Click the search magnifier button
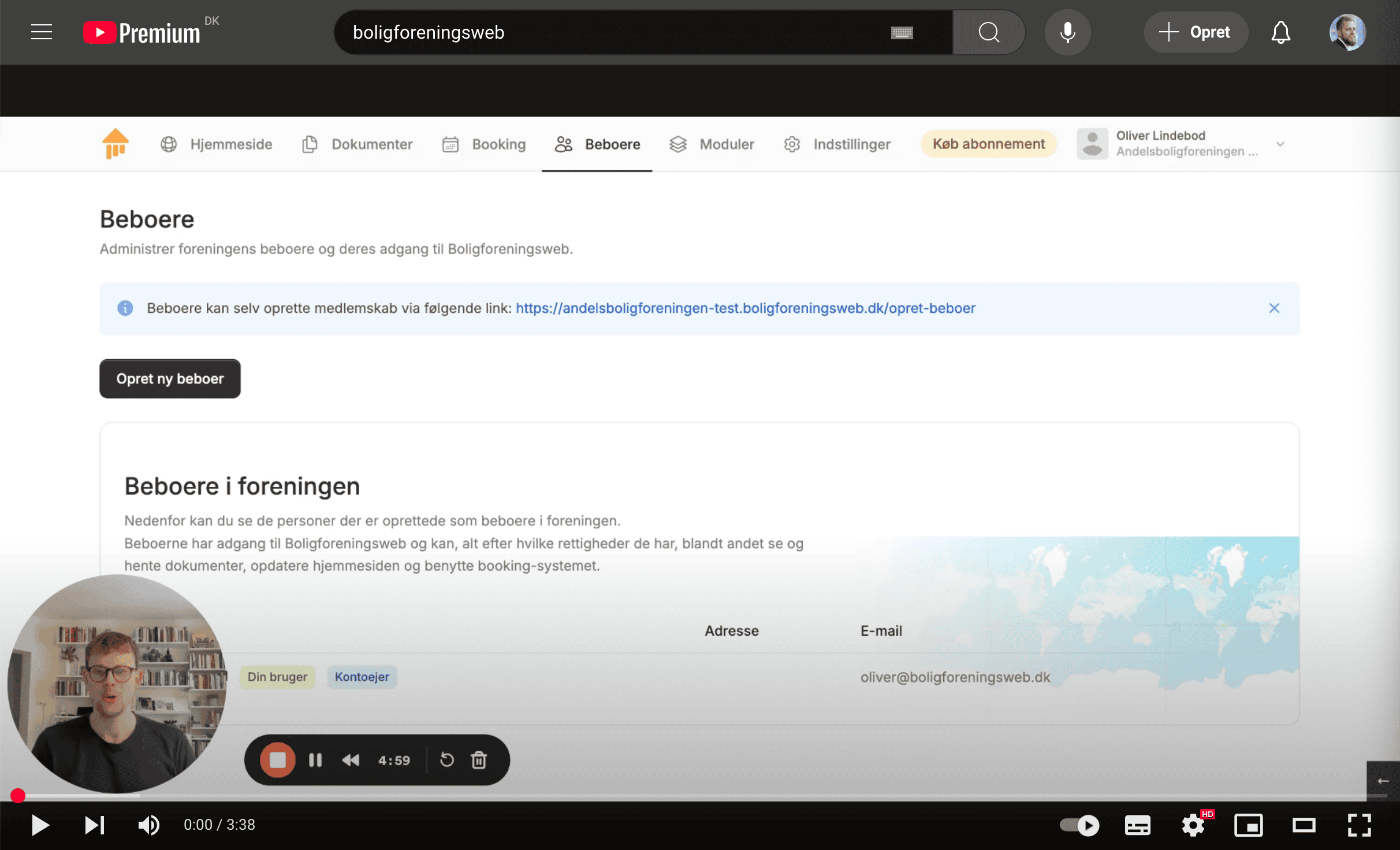 [x=989, y=32]
